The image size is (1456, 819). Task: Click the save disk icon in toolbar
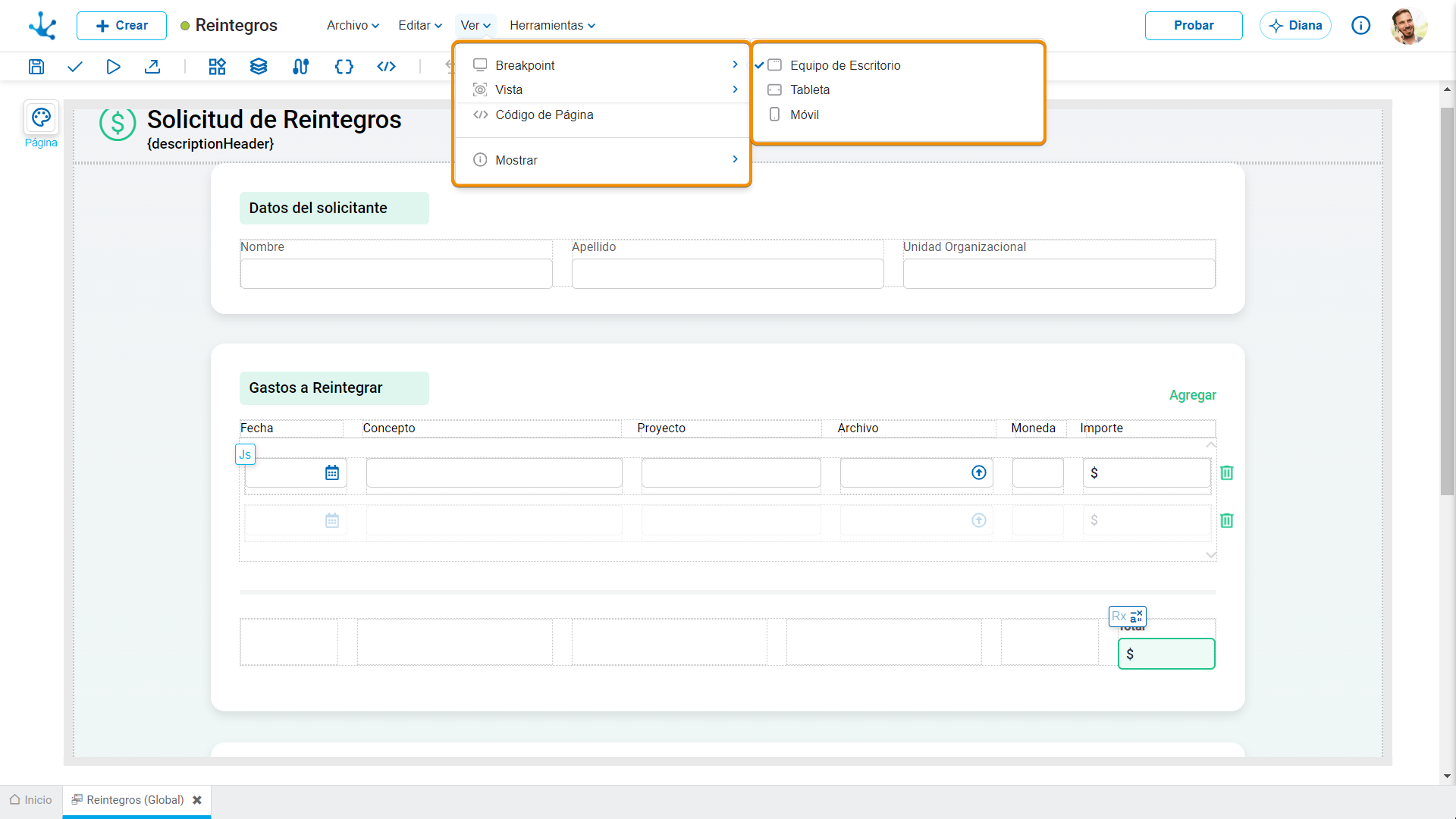click(x=36, y=67)
